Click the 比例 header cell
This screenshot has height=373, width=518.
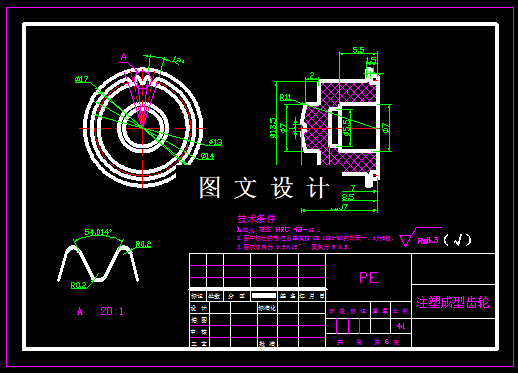401,311
